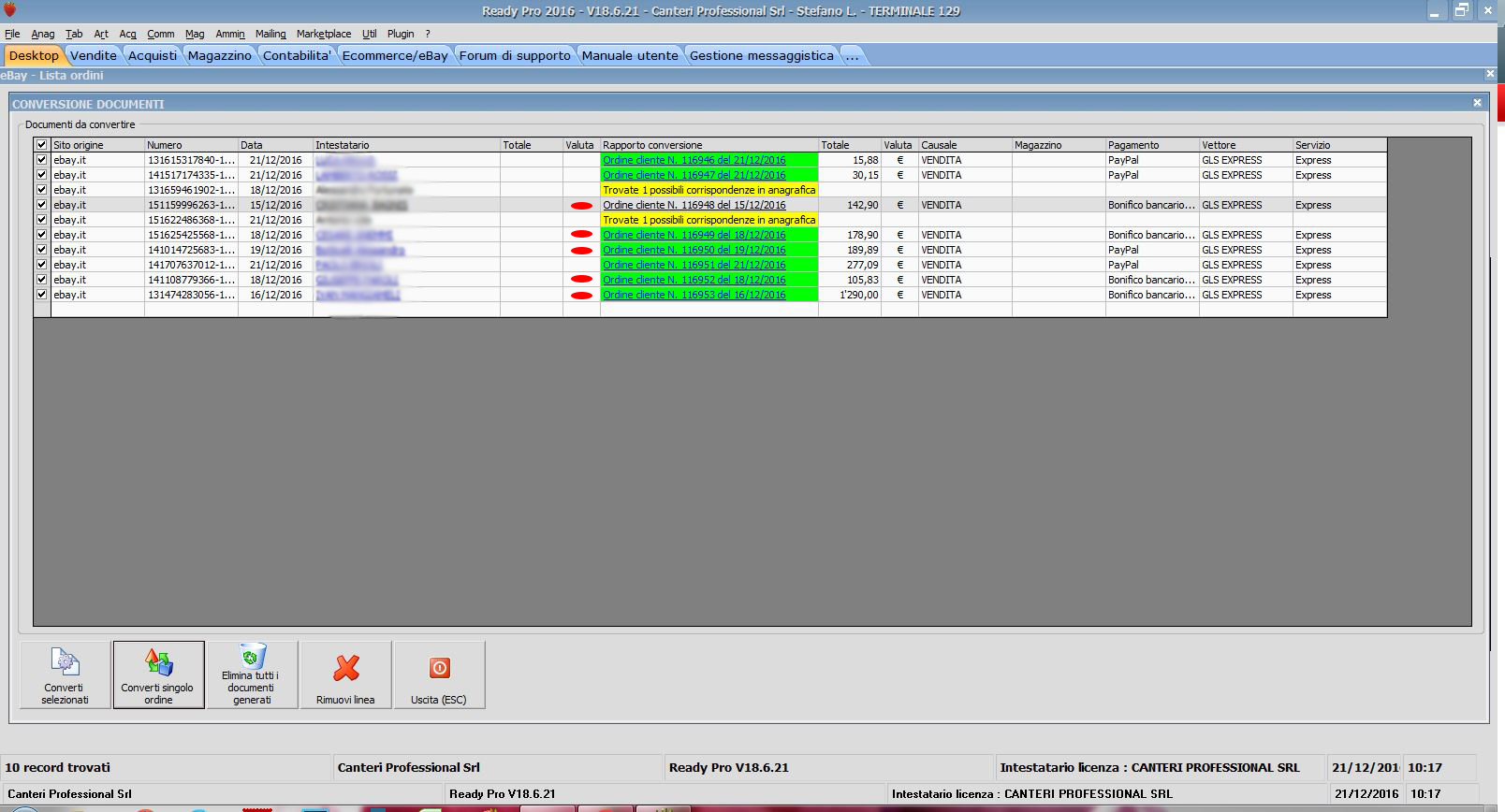Select the total amount 1'290,00

pyautogui.click(x=850, y=295)
